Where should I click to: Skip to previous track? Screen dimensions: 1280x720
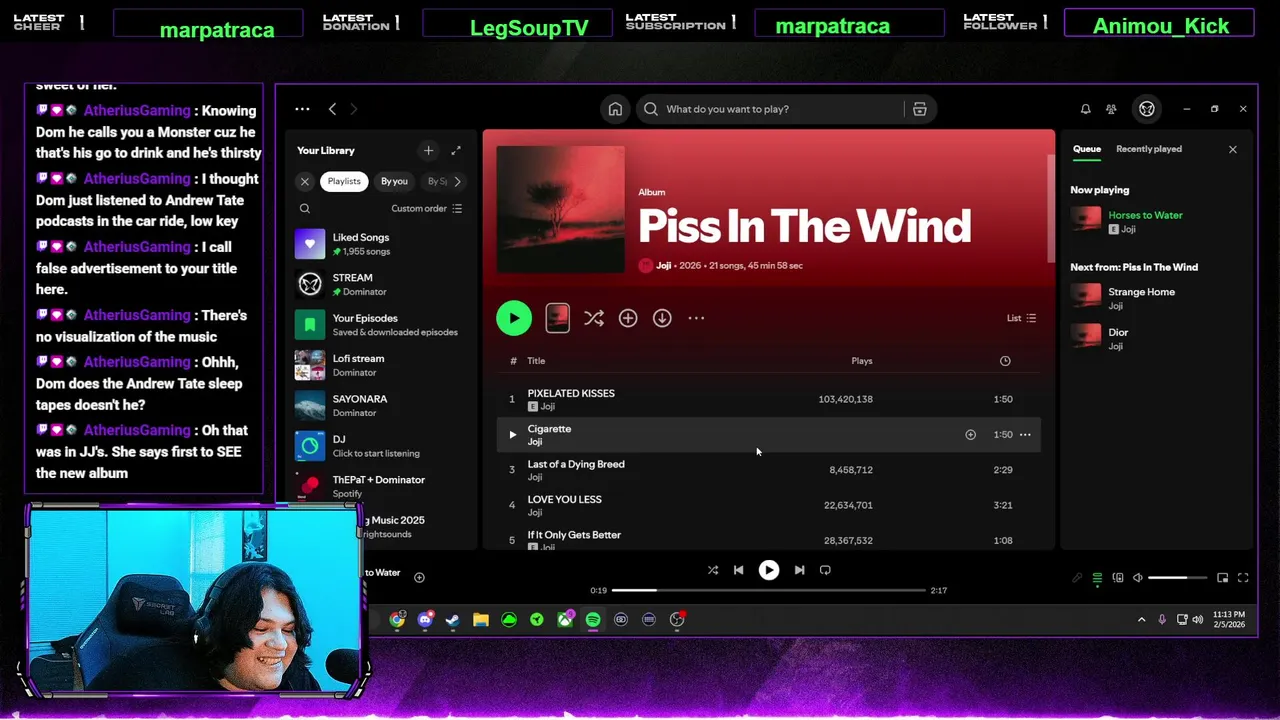coord(738,570)
